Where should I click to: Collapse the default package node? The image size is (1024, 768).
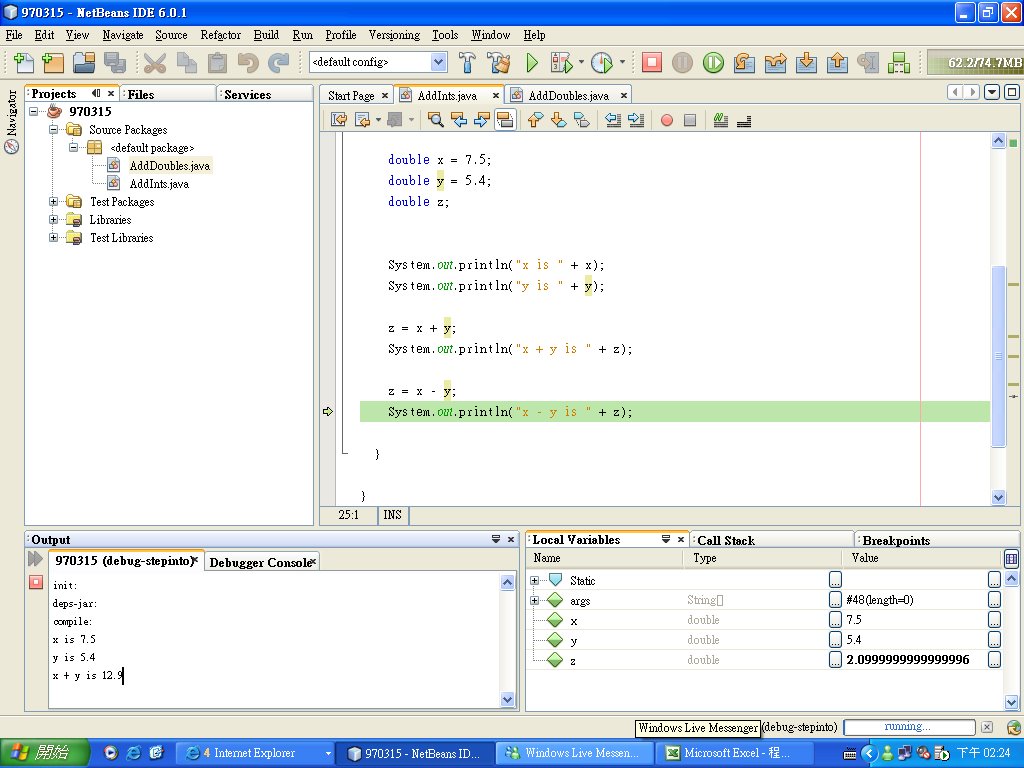click(73, 148)
